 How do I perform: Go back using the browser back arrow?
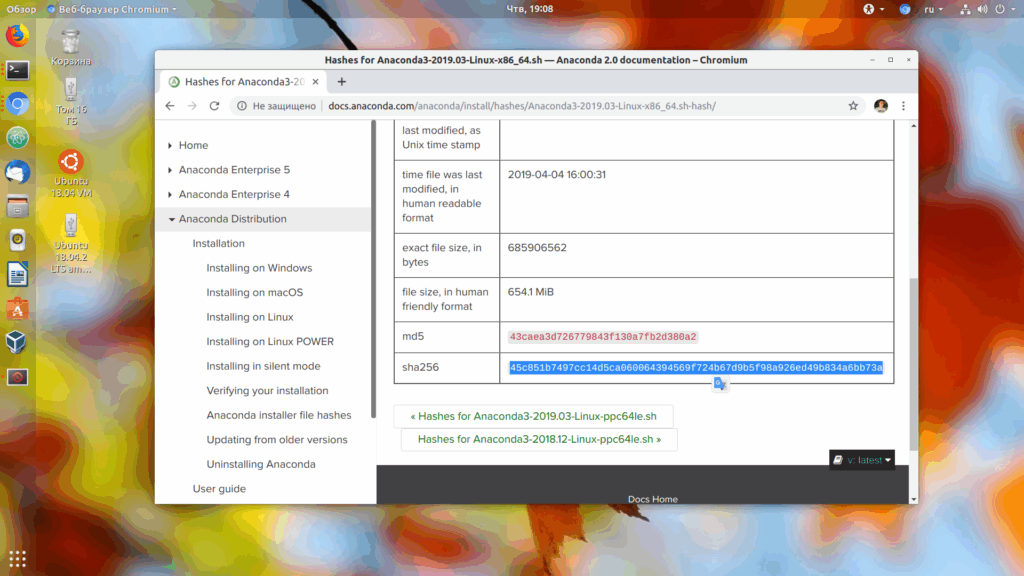[170, 106]
